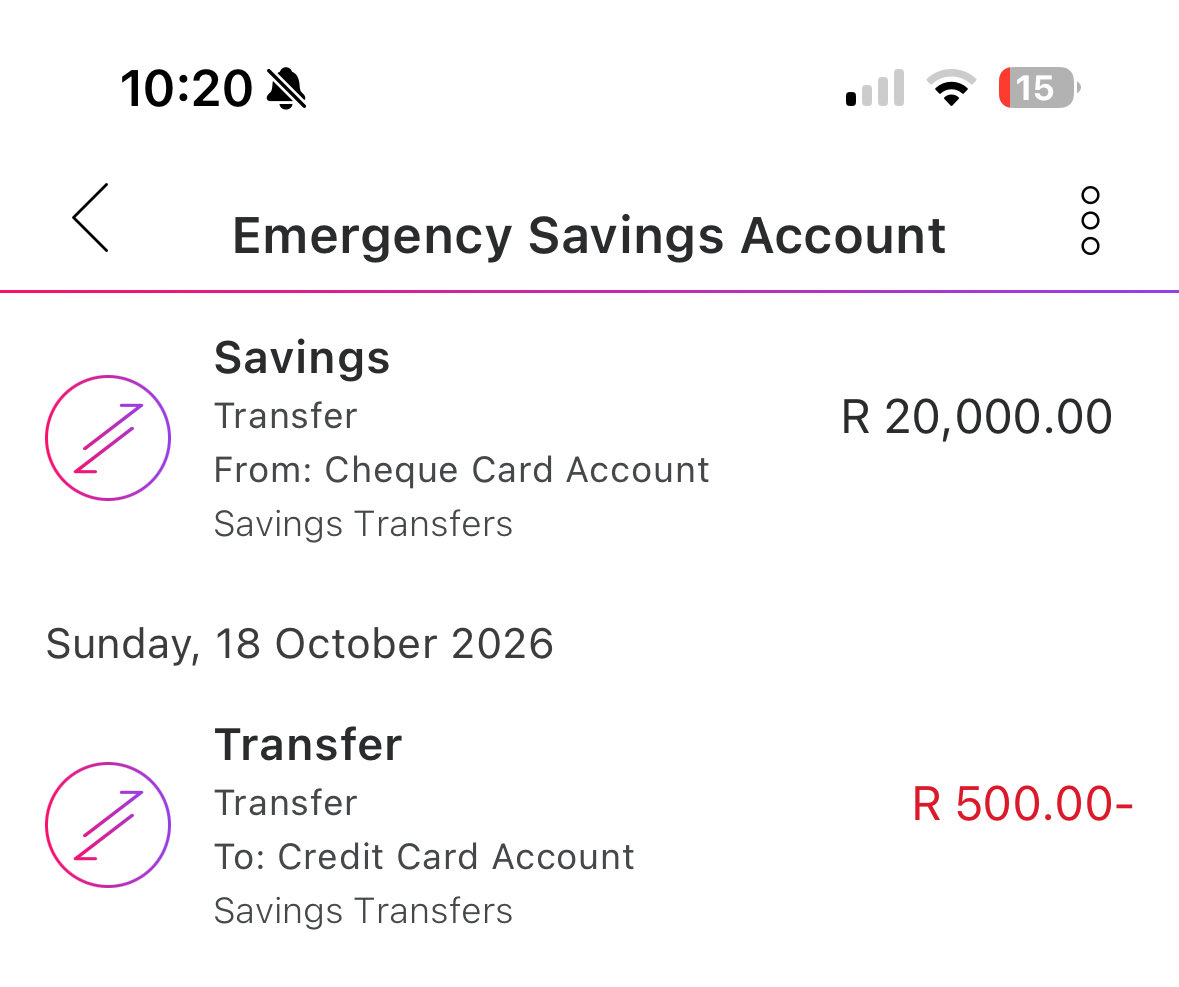The width and height of the screenshot is (1179, 987).
Task: Tap the Transfer subtitle under Savings
Action: coord(286,416)
